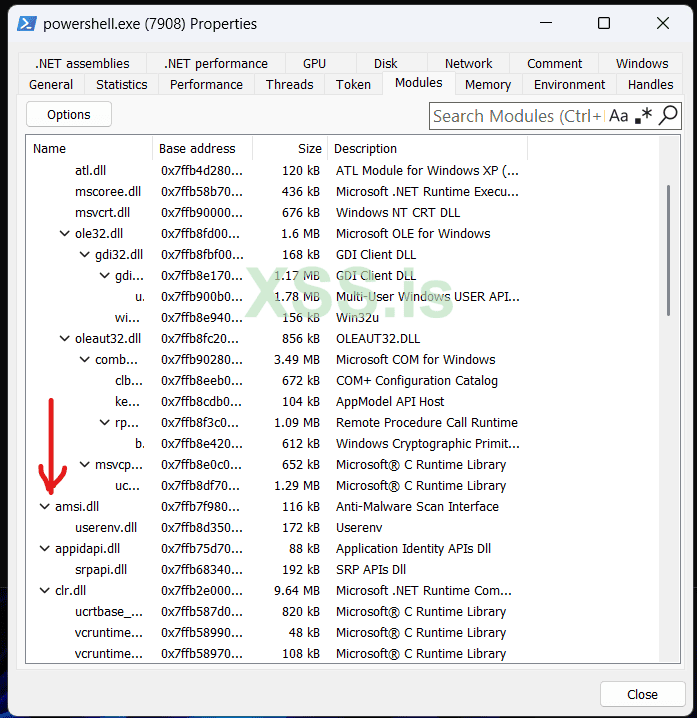Open the General tab

click(51, 85)
